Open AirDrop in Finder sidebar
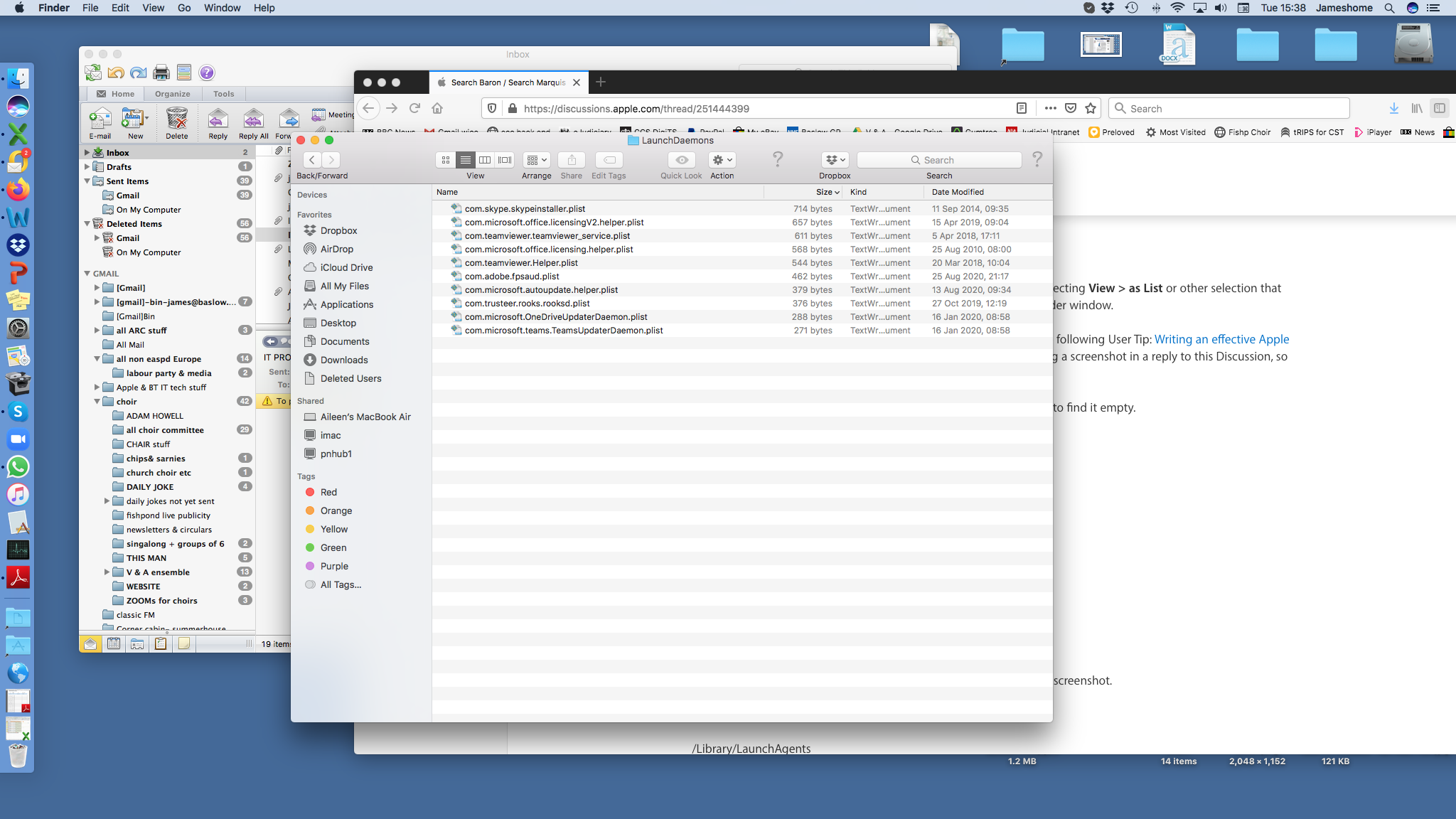 (336, 249)
